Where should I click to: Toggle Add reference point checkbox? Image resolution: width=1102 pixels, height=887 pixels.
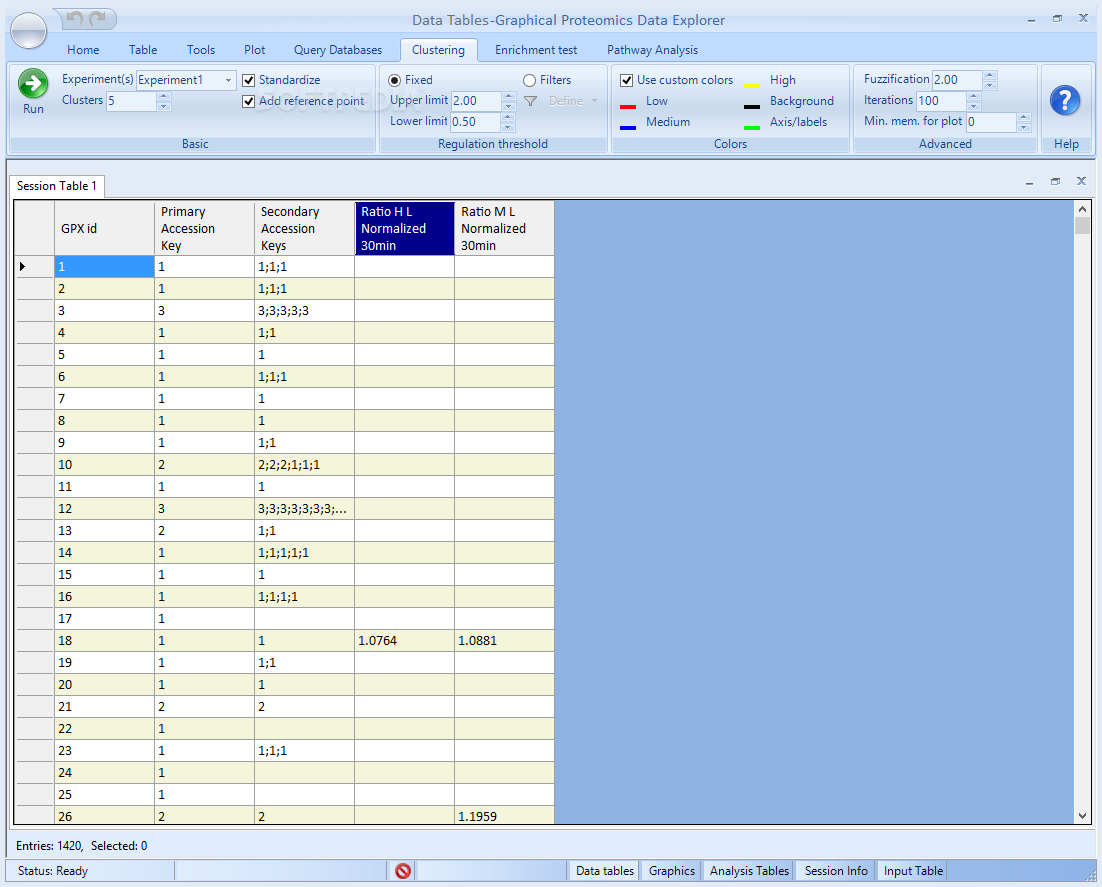248,101
